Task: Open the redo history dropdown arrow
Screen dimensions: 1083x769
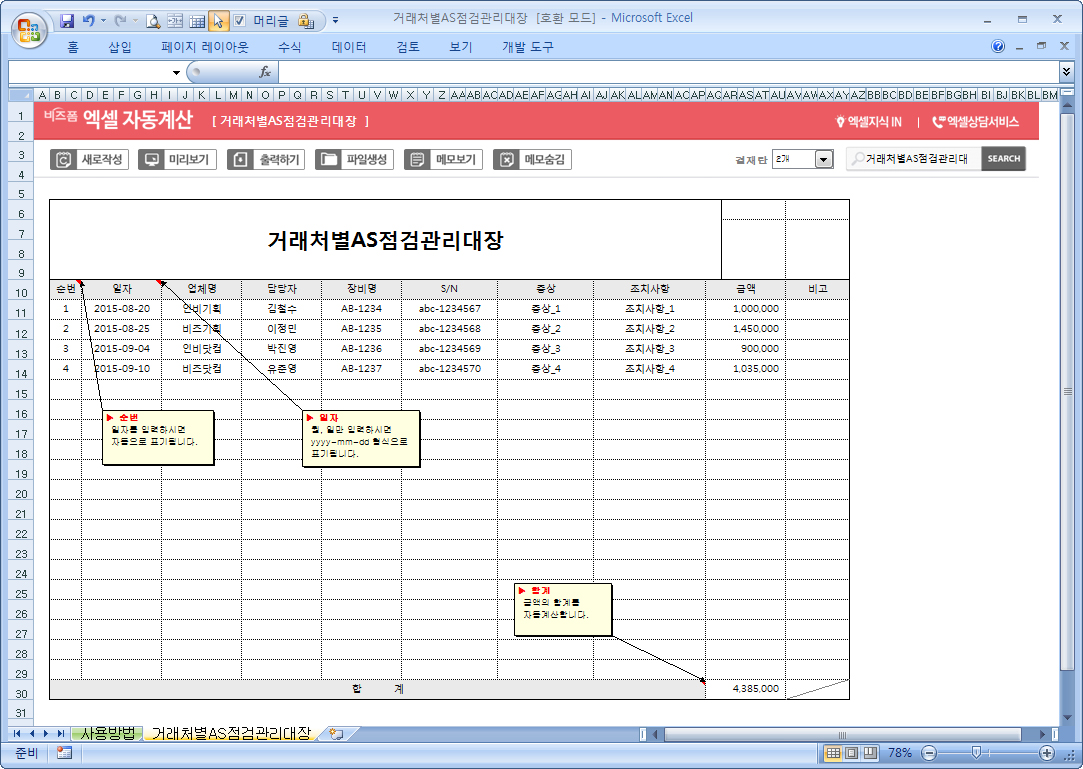Action: click(135, 21)
